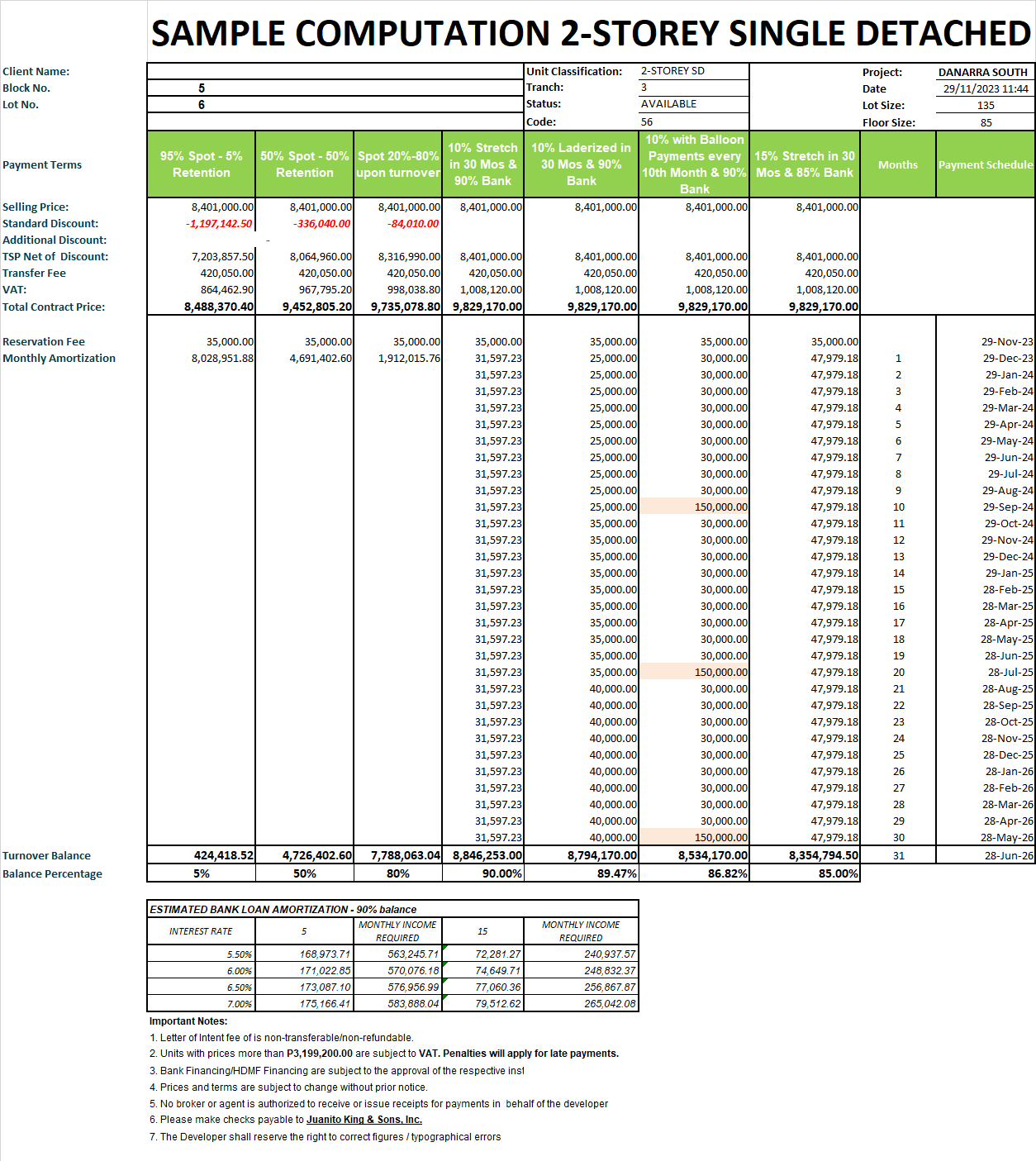Click the Spot 20%-80% upon turnover header
1036x1161 pixels.
pyautogui.click(x=398, y=164)
